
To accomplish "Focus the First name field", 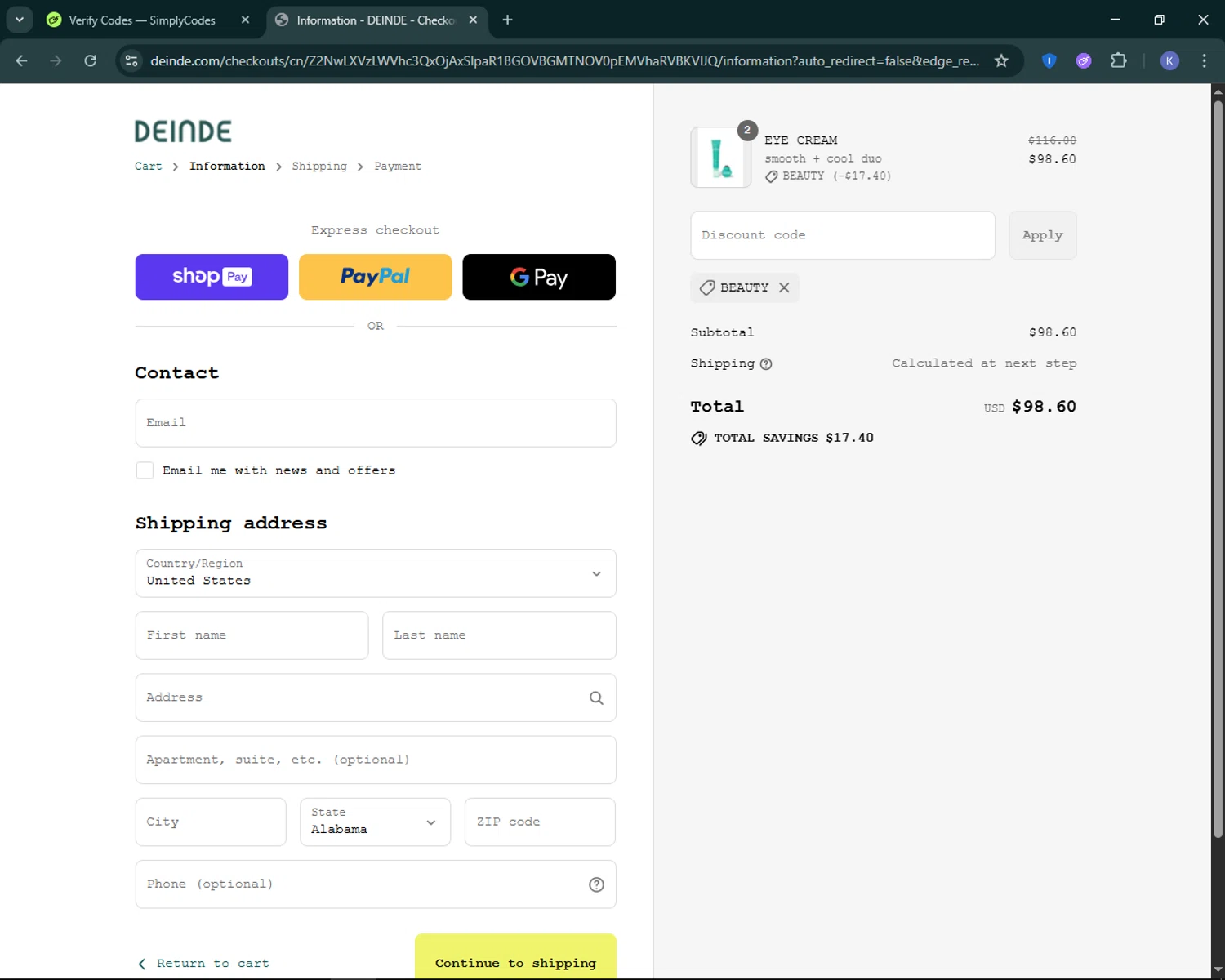I will click(252, 635).
